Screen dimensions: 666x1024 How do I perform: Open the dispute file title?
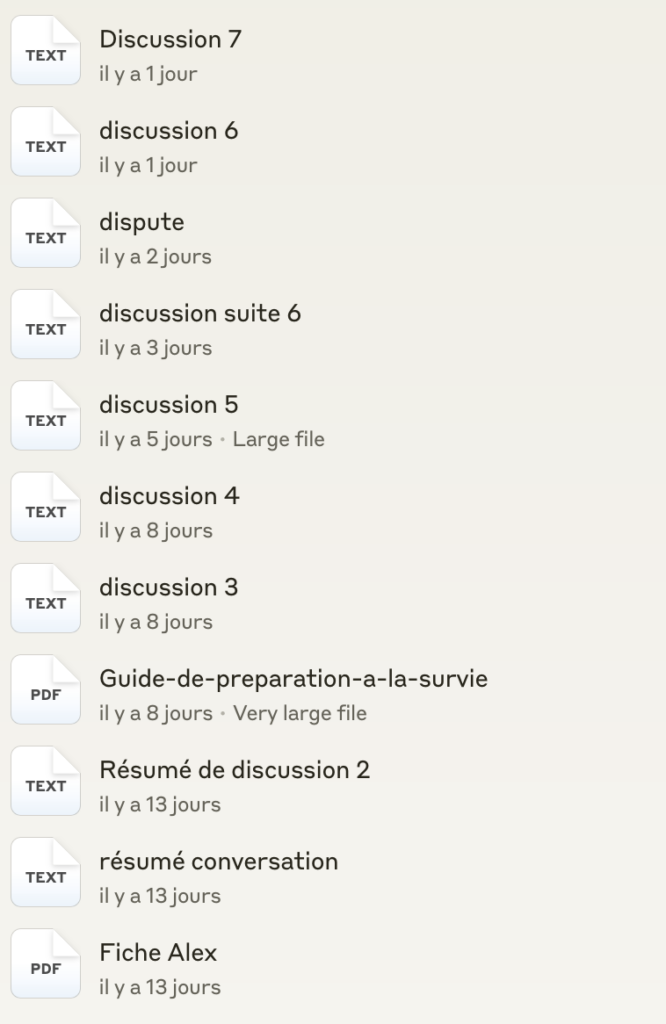point(141,222)
